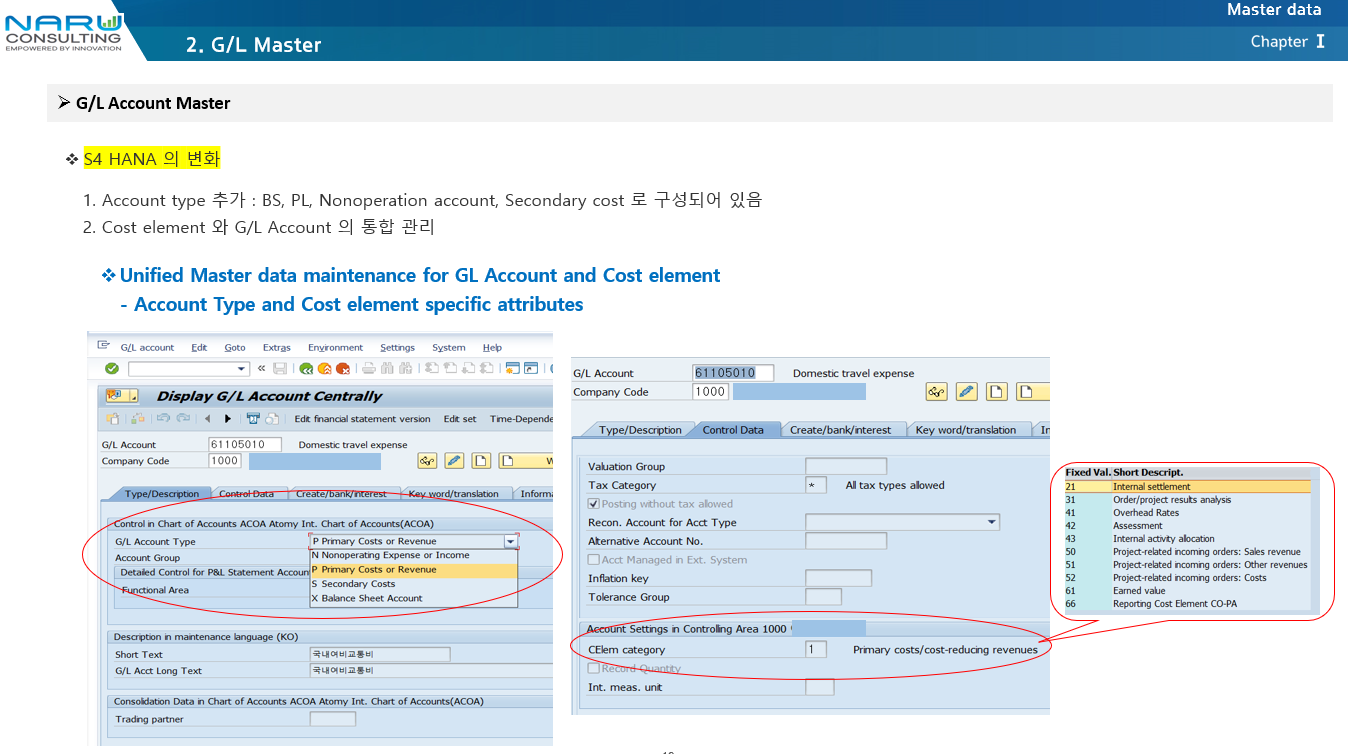The height and width of the screenshot is (754, 1348).
Task: Click the green Back arrow icon
Action: click(x=306, y=369)
